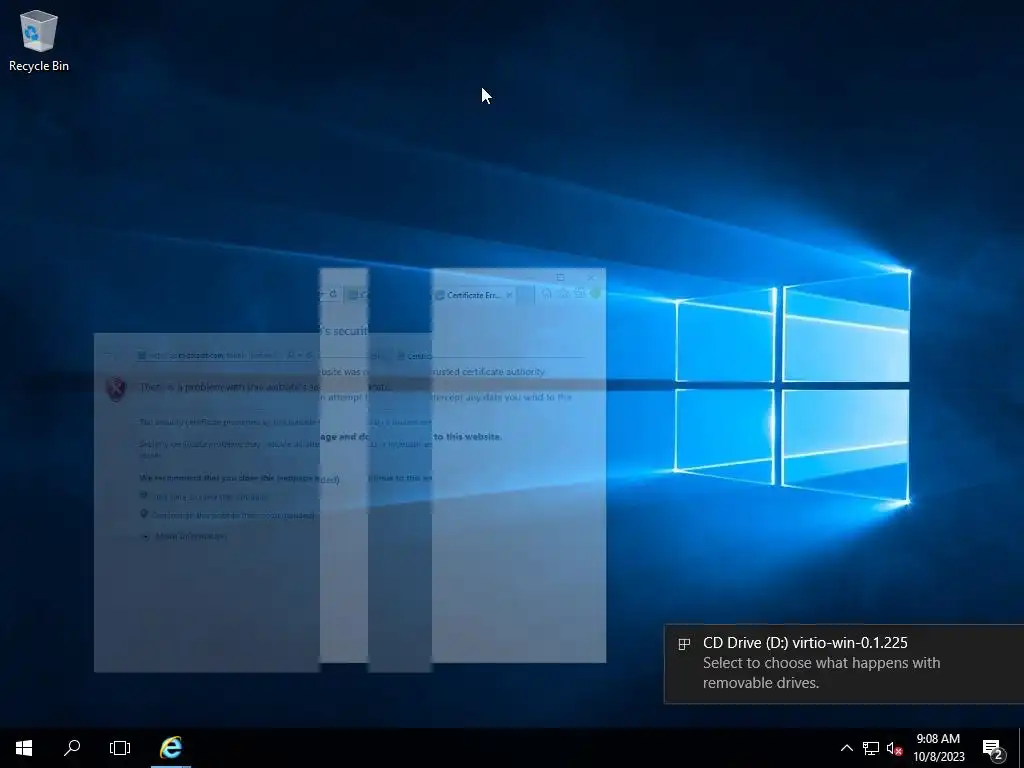Screen dimensions: 1024x768
Task: Select the Certificate Error browser tab
Action: point(475,295)
